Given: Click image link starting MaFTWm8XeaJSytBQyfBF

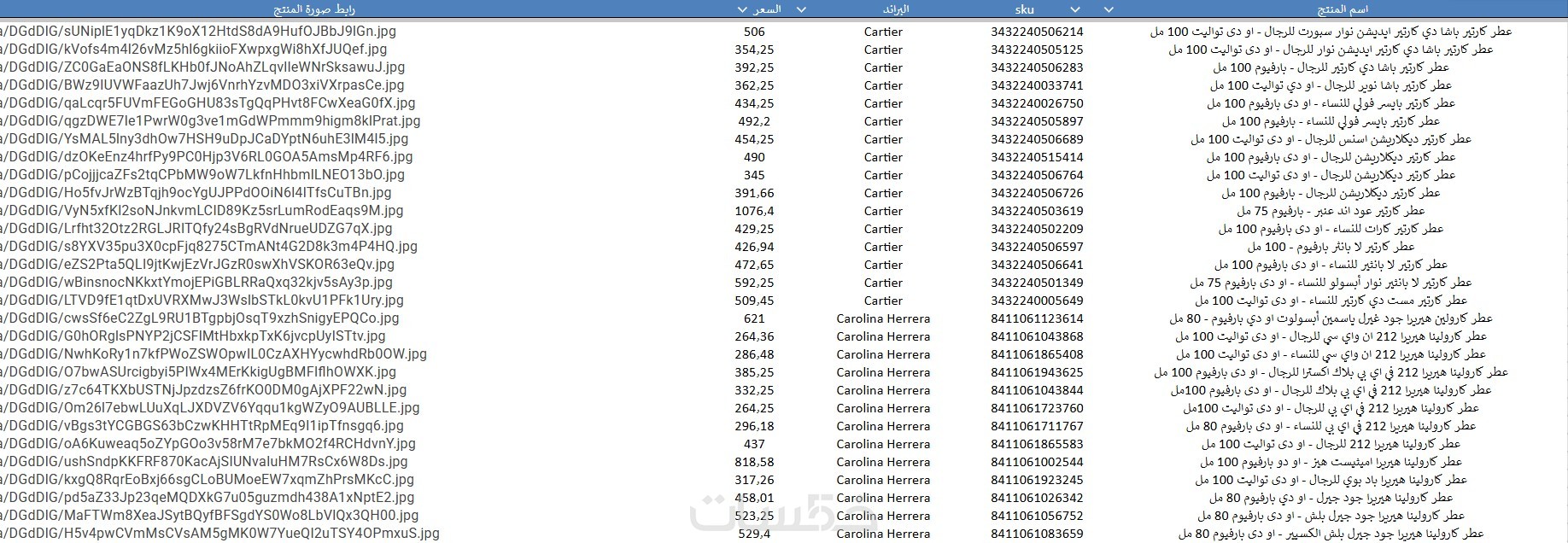Looking at the screenshot, I should (x=209, y=516).
